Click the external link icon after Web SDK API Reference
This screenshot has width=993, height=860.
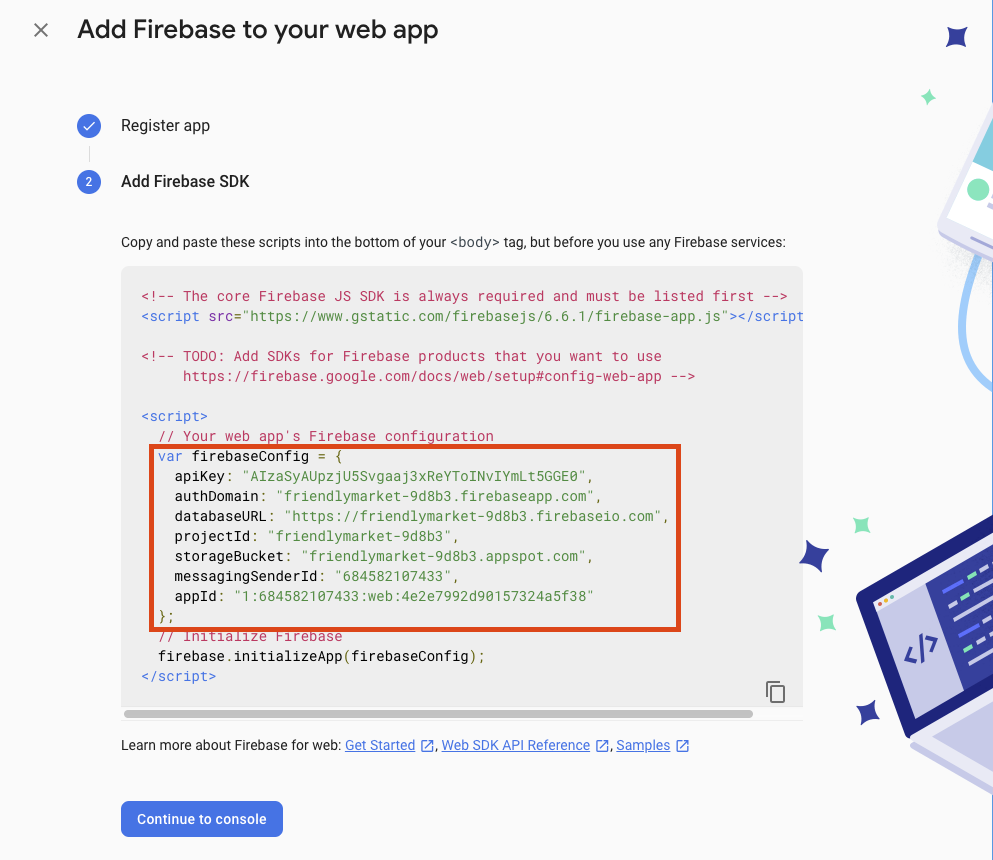(602, 746)
